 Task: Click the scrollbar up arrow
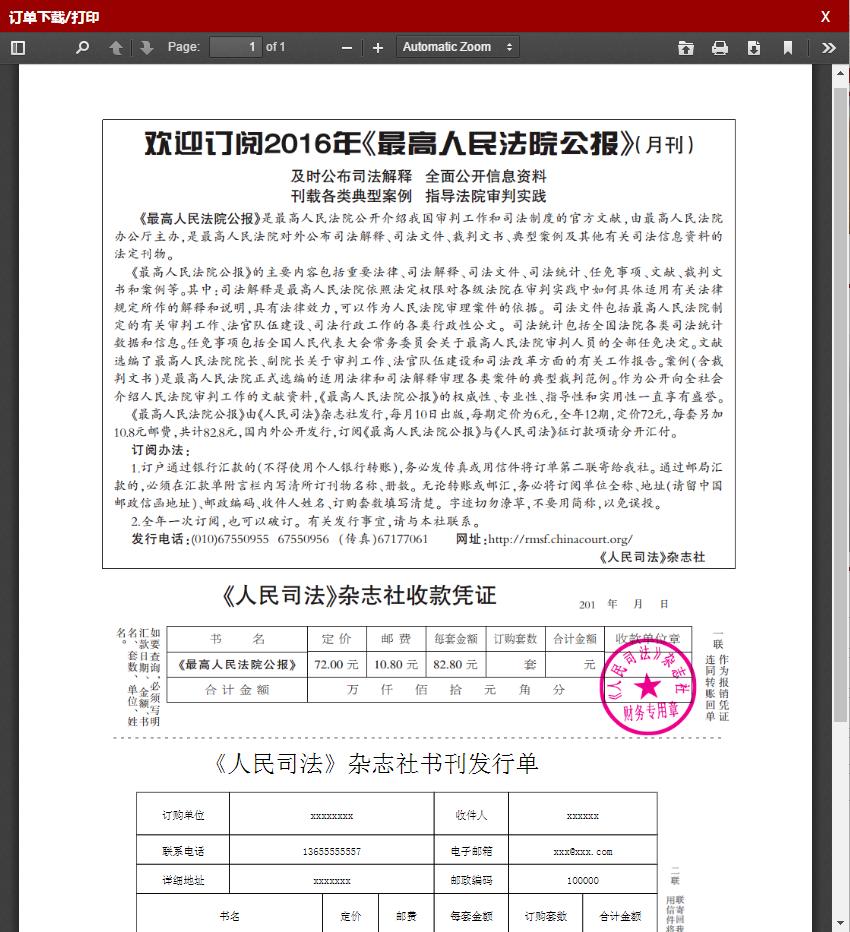840,73
